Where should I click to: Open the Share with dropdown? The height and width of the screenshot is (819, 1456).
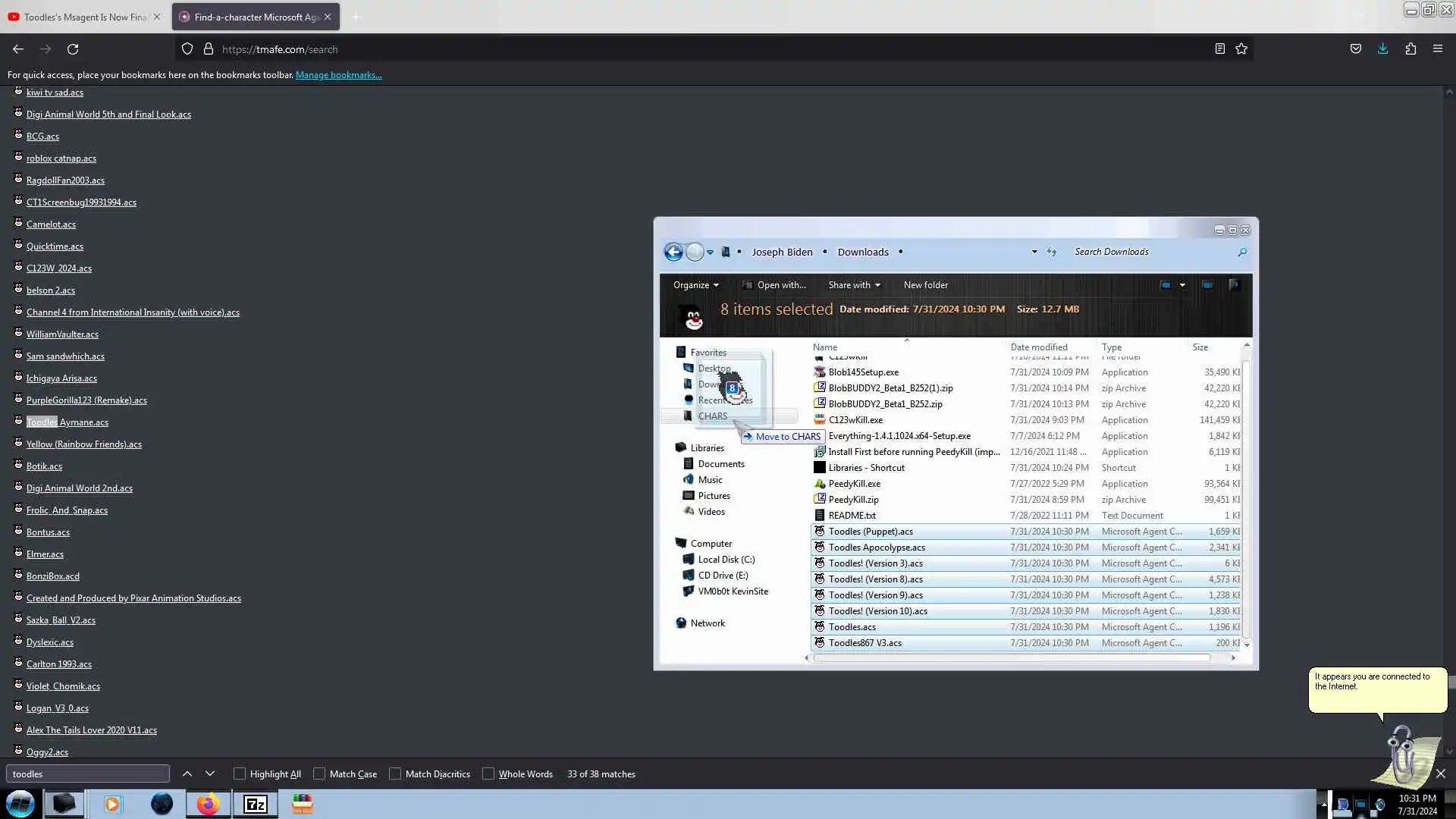[x=854, y=285]
